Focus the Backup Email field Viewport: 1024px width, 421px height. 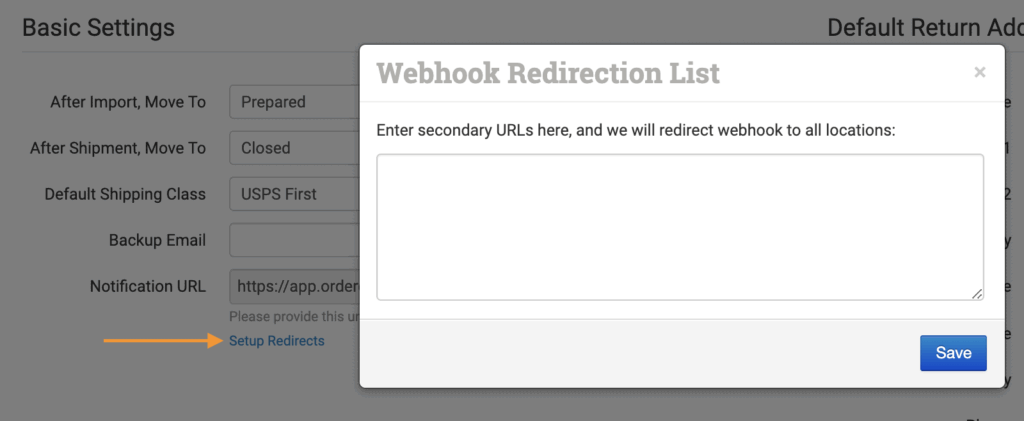tap(294, 240)
